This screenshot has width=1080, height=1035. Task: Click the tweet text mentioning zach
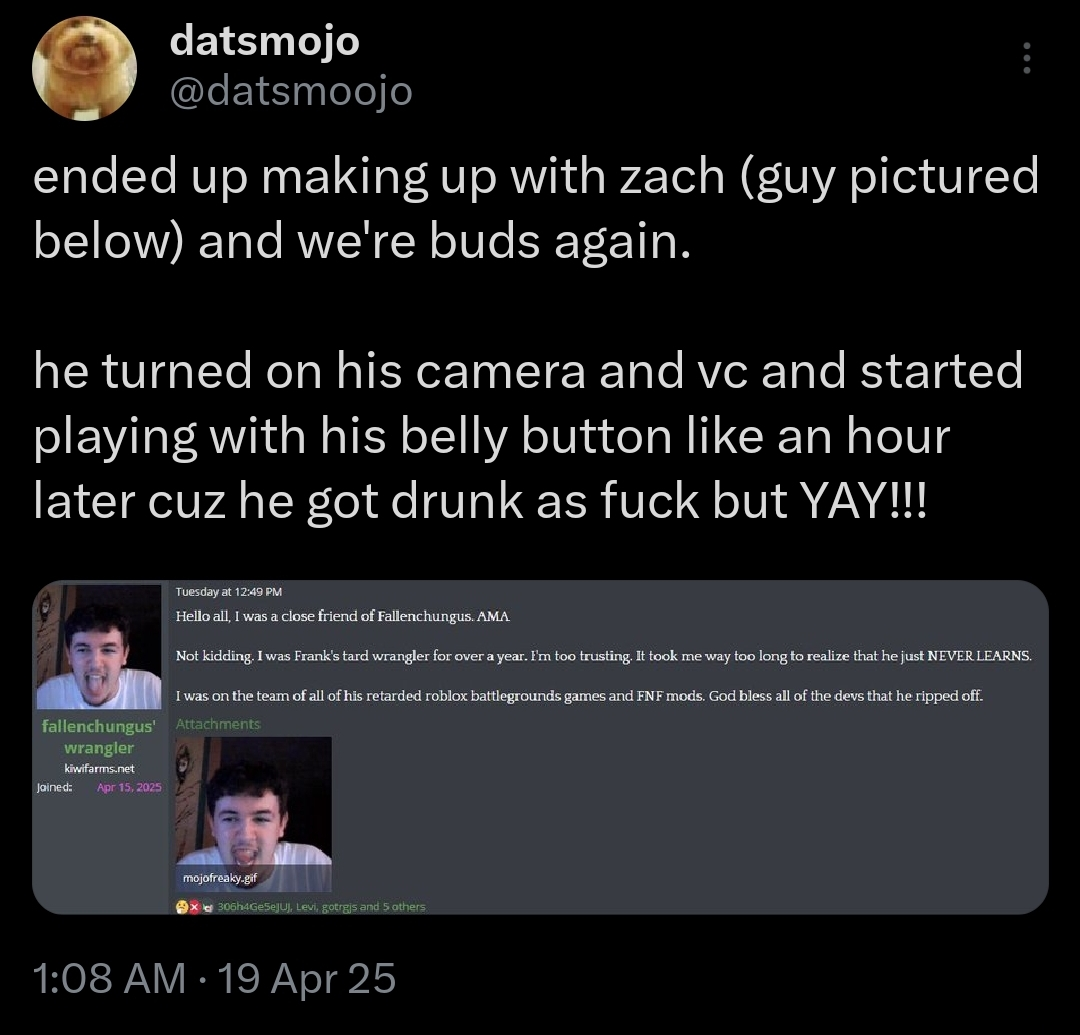[x=535, y=208]
